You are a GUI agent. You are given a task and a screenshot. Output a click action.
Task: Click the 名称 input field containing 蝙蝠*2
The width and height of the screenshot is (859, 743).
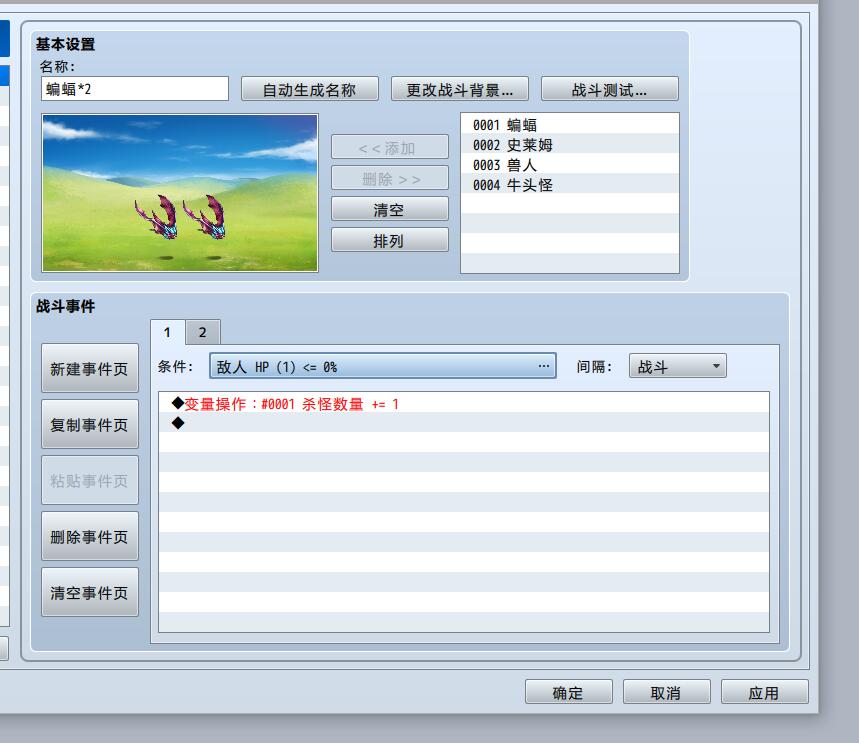135,89
